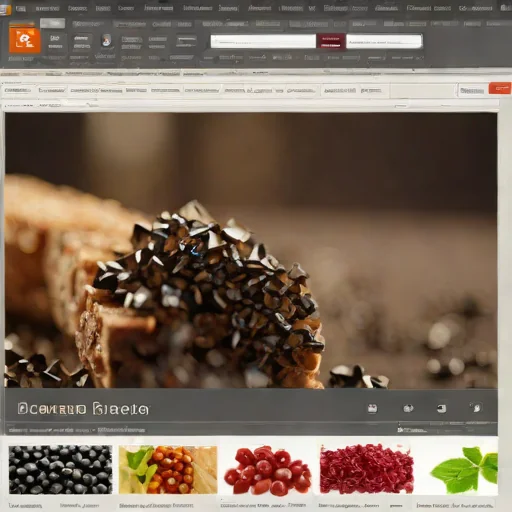Click the small orange icon in the top-left window corner
Viewport: 512px width, 512px height.
[x=5, y=10]
